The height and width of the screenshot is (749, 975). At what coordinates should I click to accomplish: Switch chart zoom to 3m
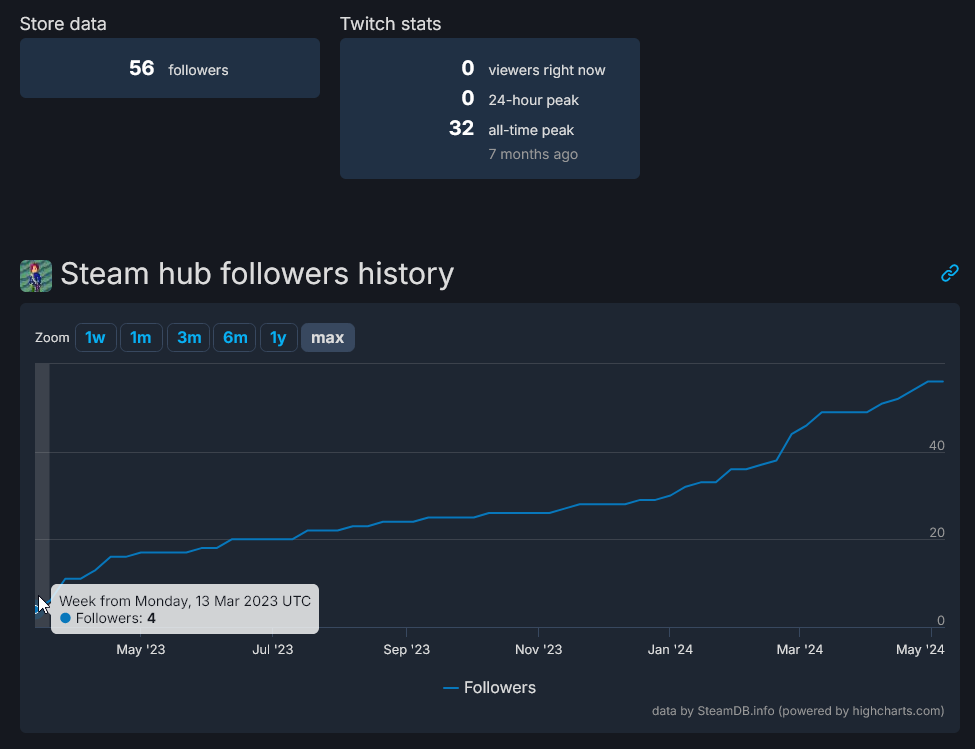[x=188, y=338]
